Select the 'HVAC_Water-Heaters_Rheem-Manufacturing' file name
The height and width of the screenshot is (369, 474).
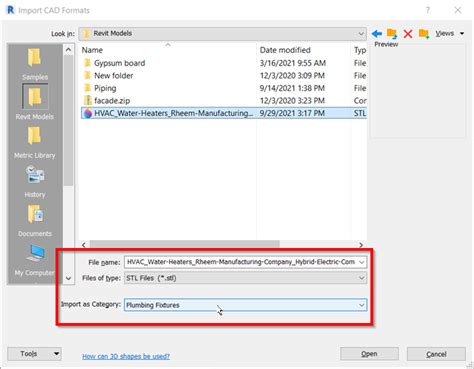[x=173, y=113]
